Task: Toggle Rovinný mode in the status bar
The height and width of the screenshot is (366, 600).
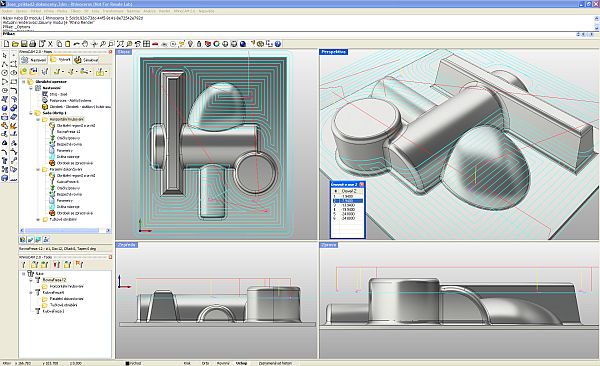Action: click(x=223, y=363)
